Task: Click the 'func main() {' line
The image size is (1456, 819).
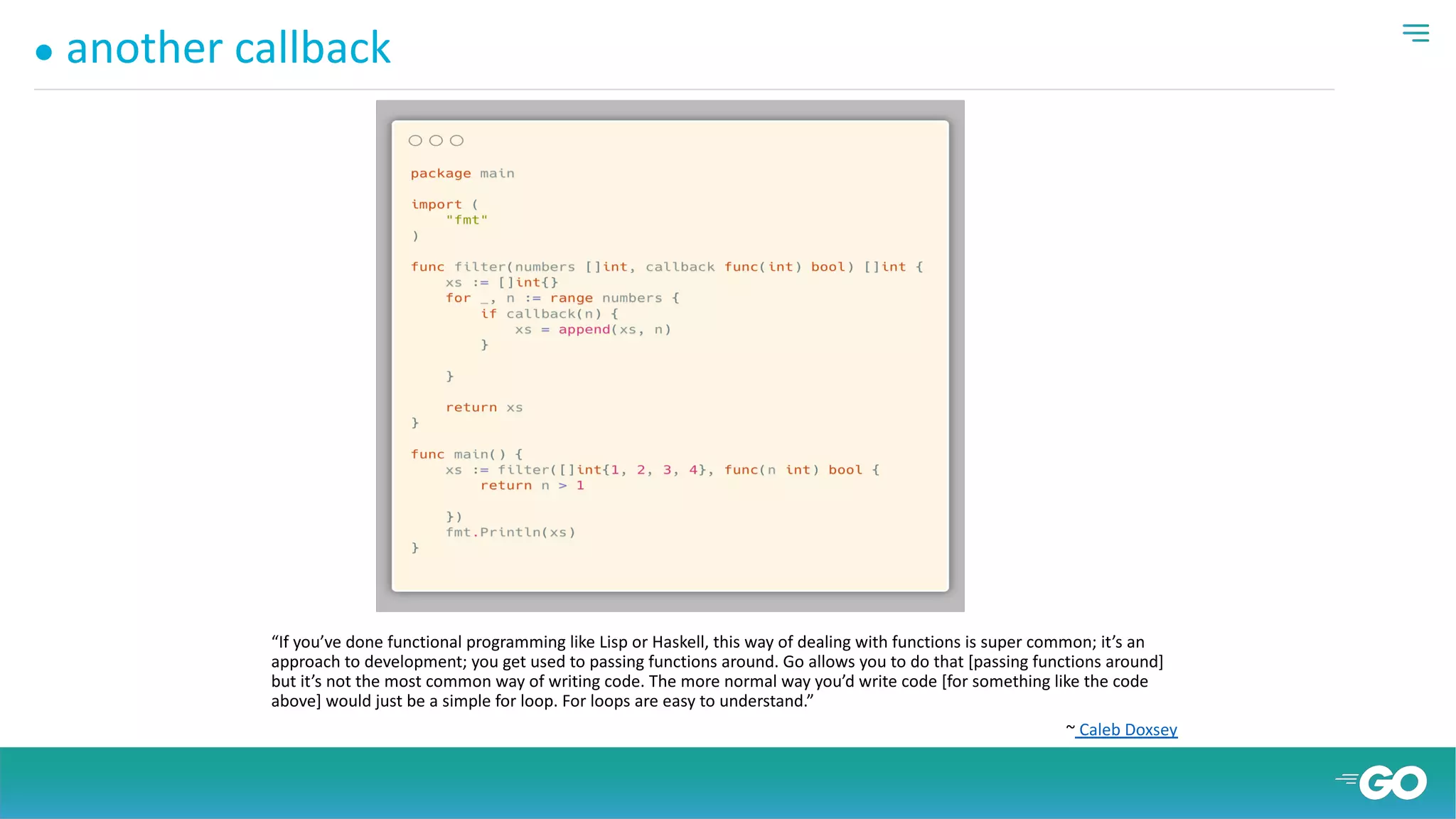Action: click(466, 454)
